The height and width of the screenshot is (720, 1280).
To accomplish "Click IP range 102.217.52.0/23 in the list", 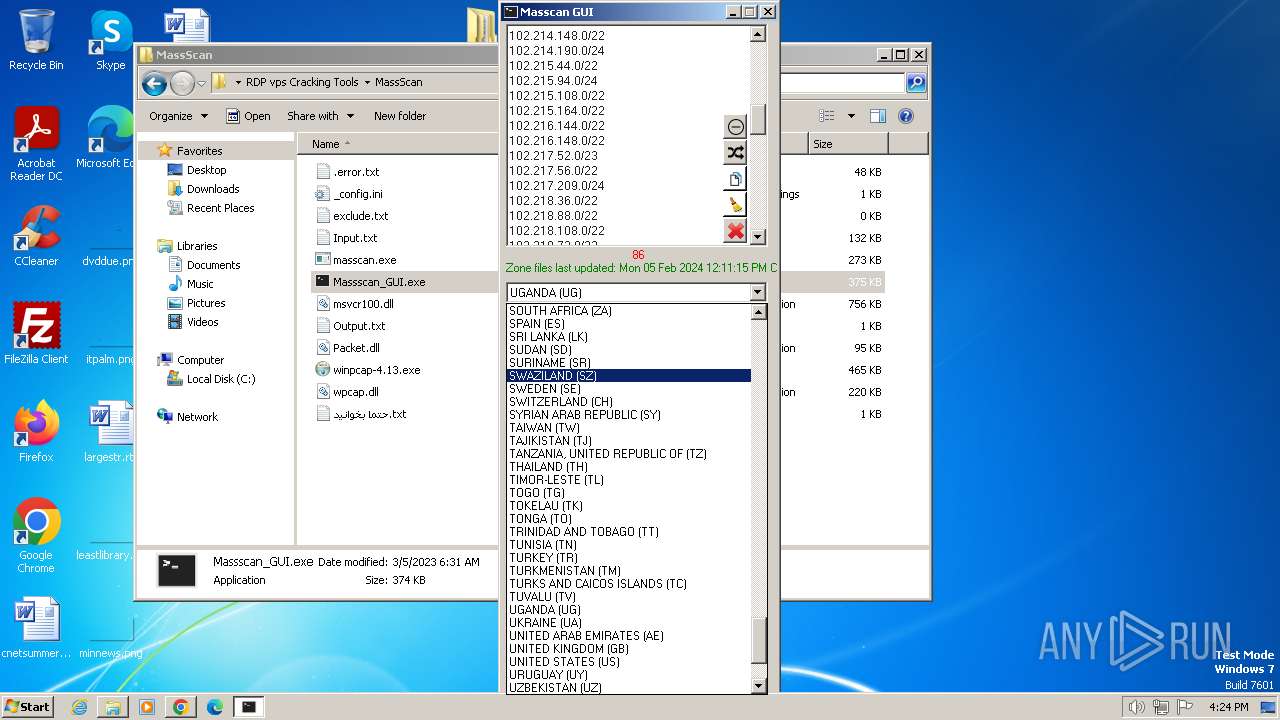I will [x=553, y=156].
